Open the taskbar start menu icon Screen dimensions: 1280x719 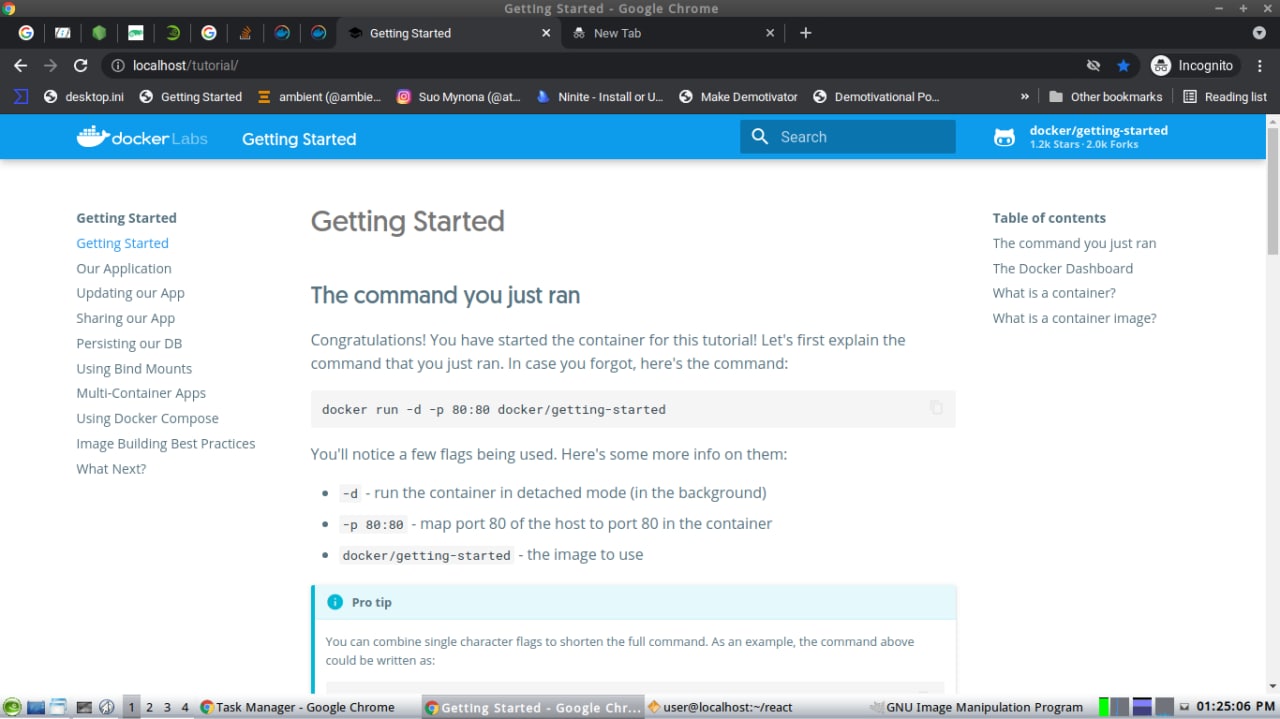pyautogui.click(x=12, y=707)
